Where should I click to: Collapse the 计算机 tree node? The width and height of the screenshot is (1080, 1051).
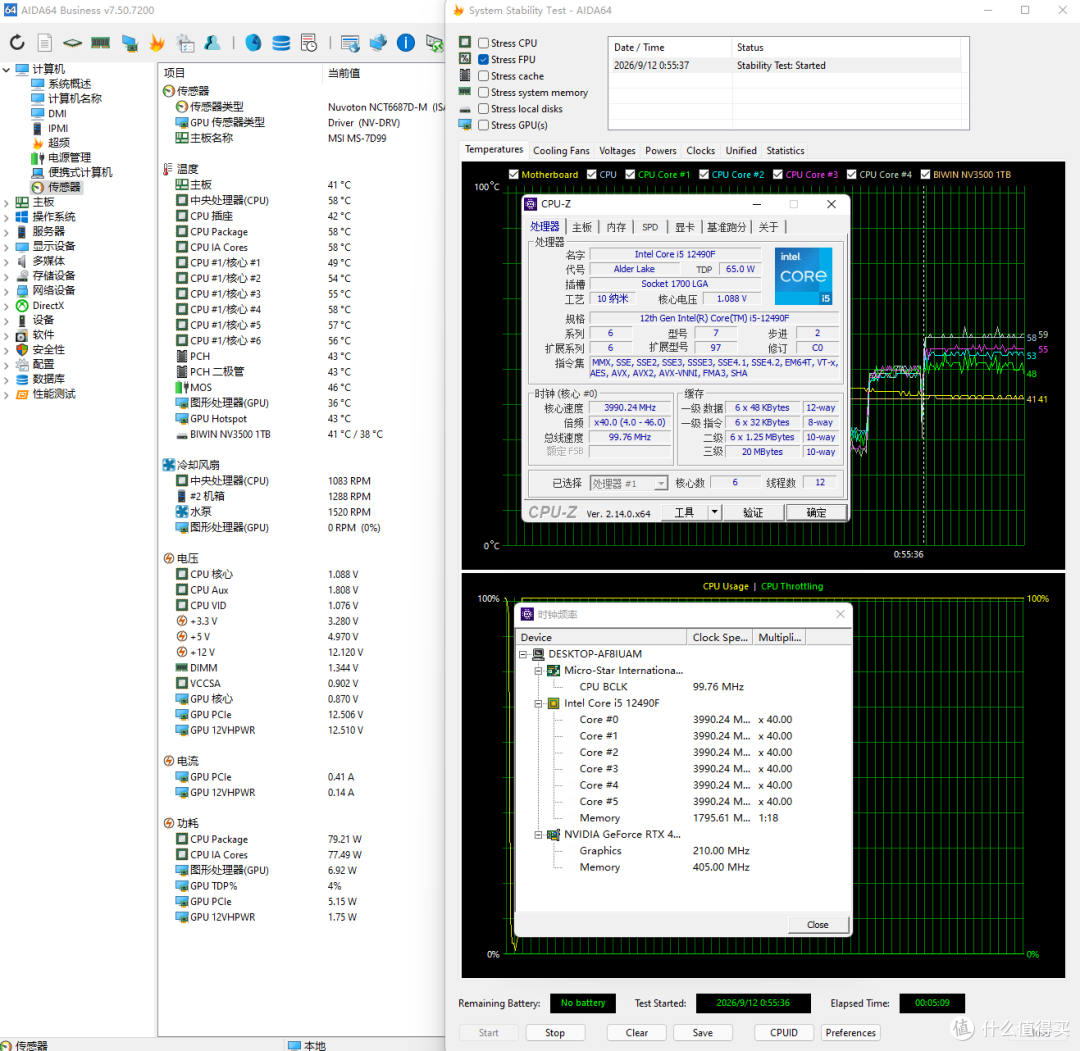click(x=6, y=69)
